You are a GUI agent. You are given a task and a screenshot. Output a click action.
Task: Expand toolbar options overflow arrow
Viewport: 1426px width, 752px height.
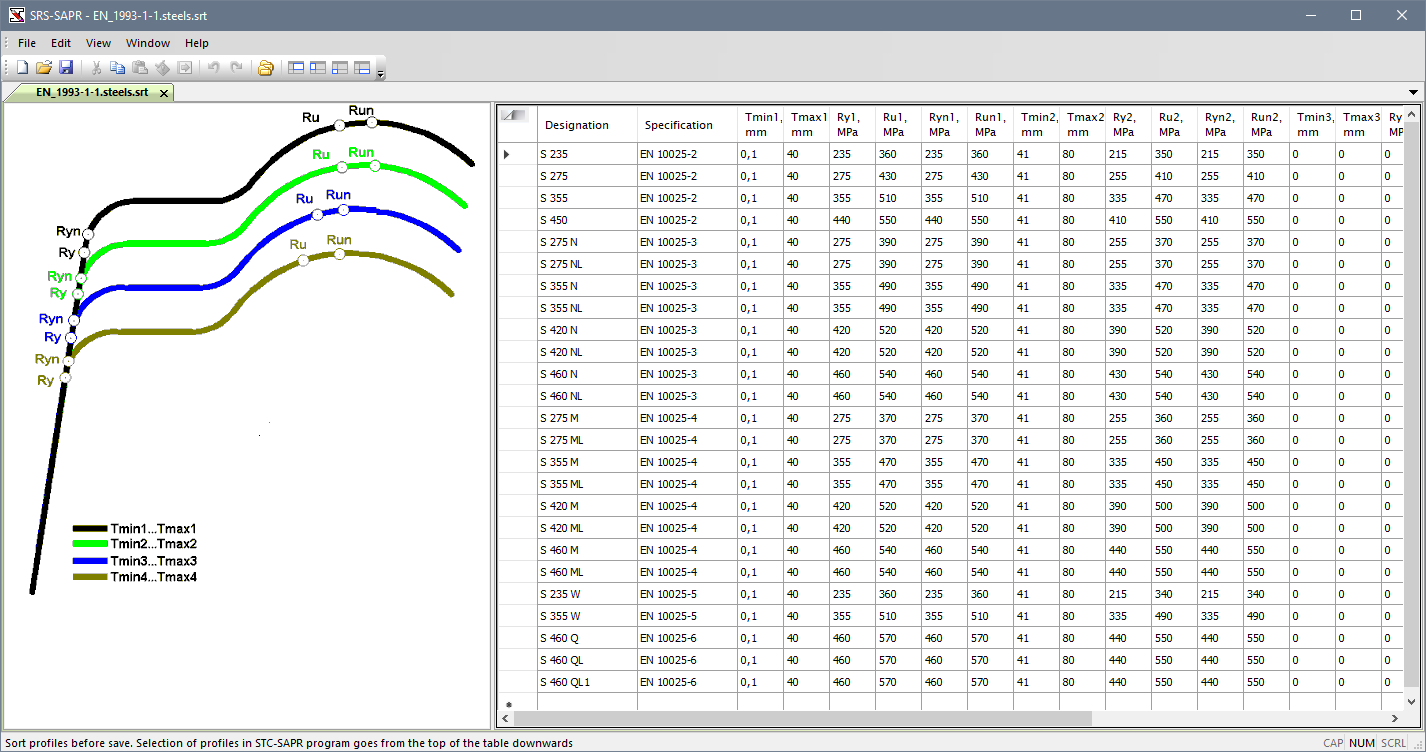(380, 72)
